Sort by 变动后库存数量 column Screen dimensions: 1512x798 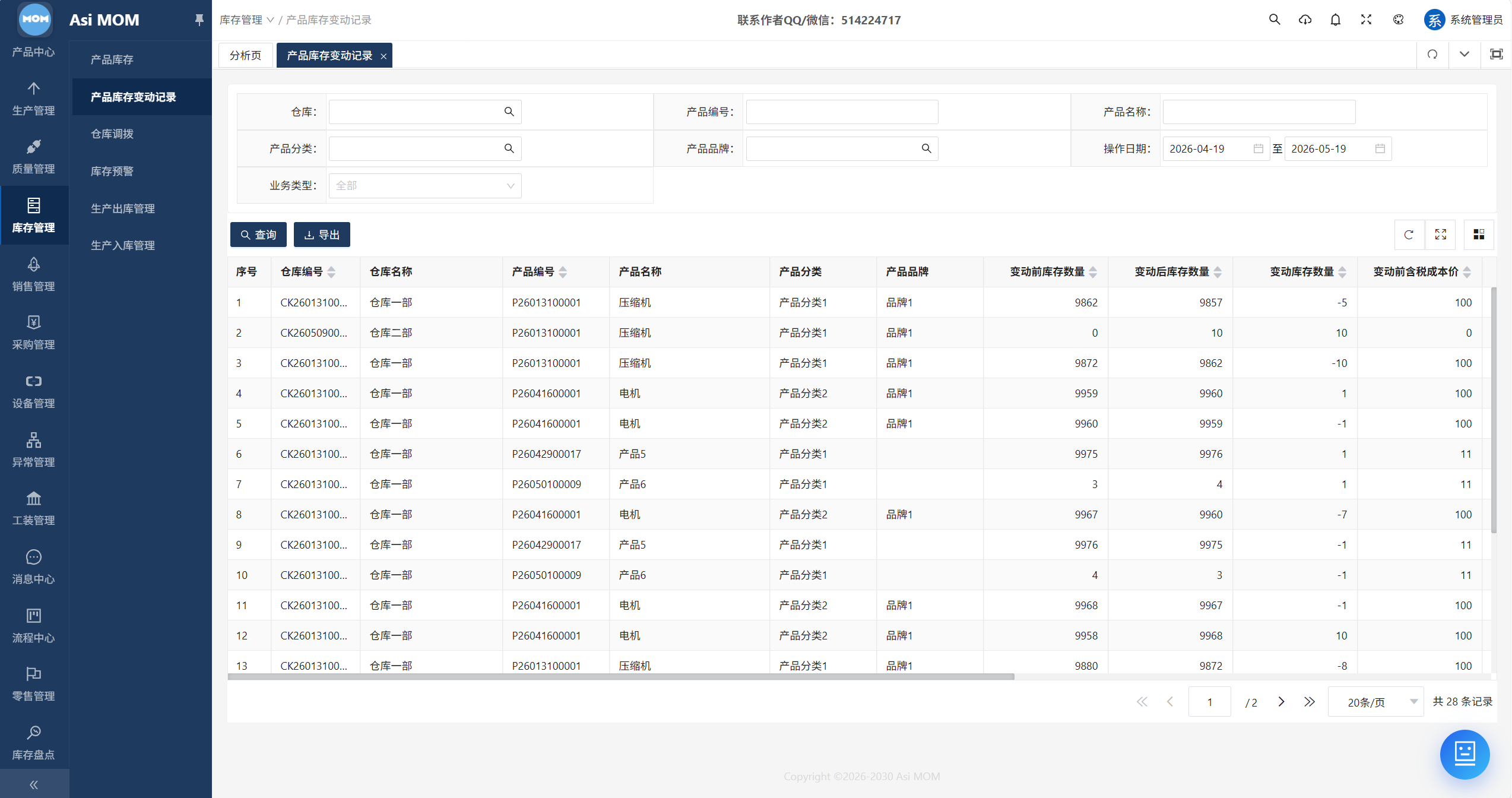tap(1218, 272)
